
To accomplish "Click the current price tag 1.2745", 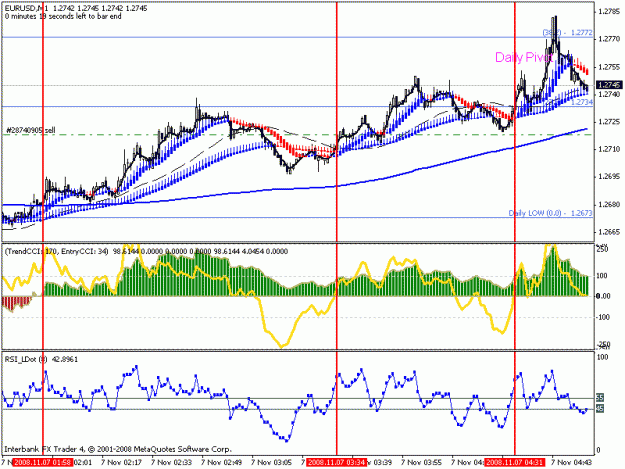I will [609, 85].
